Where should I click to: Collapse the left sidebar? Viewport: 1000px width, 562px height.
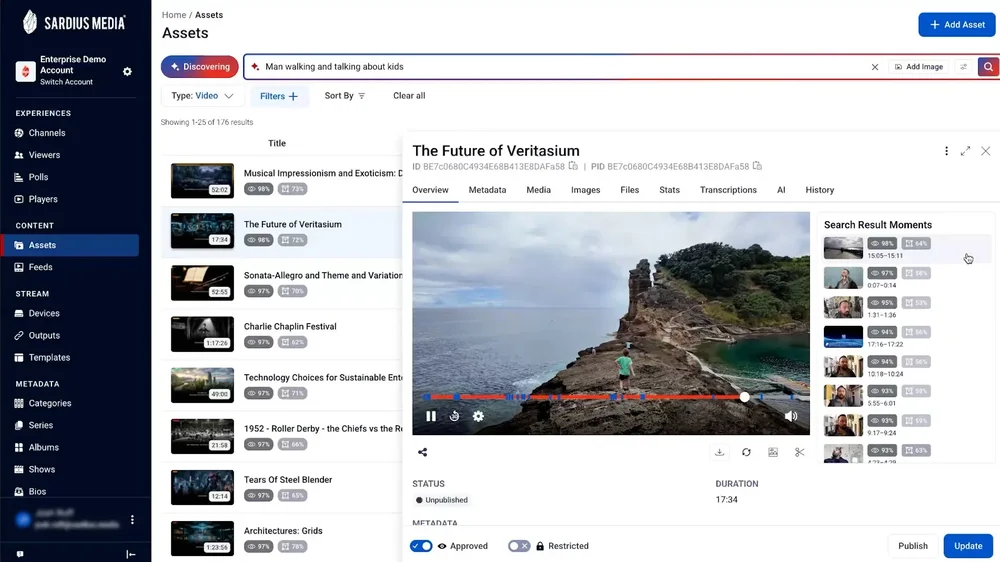[131, 554]
